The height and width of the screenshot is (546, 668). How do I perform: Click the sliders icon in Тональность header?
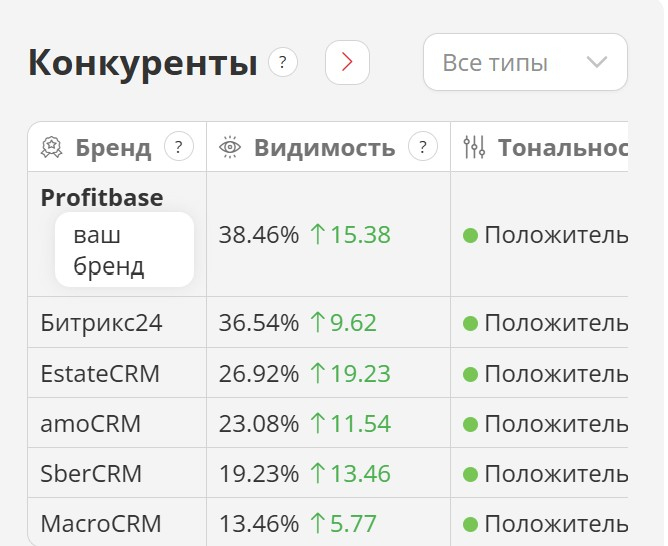(474, 148)
